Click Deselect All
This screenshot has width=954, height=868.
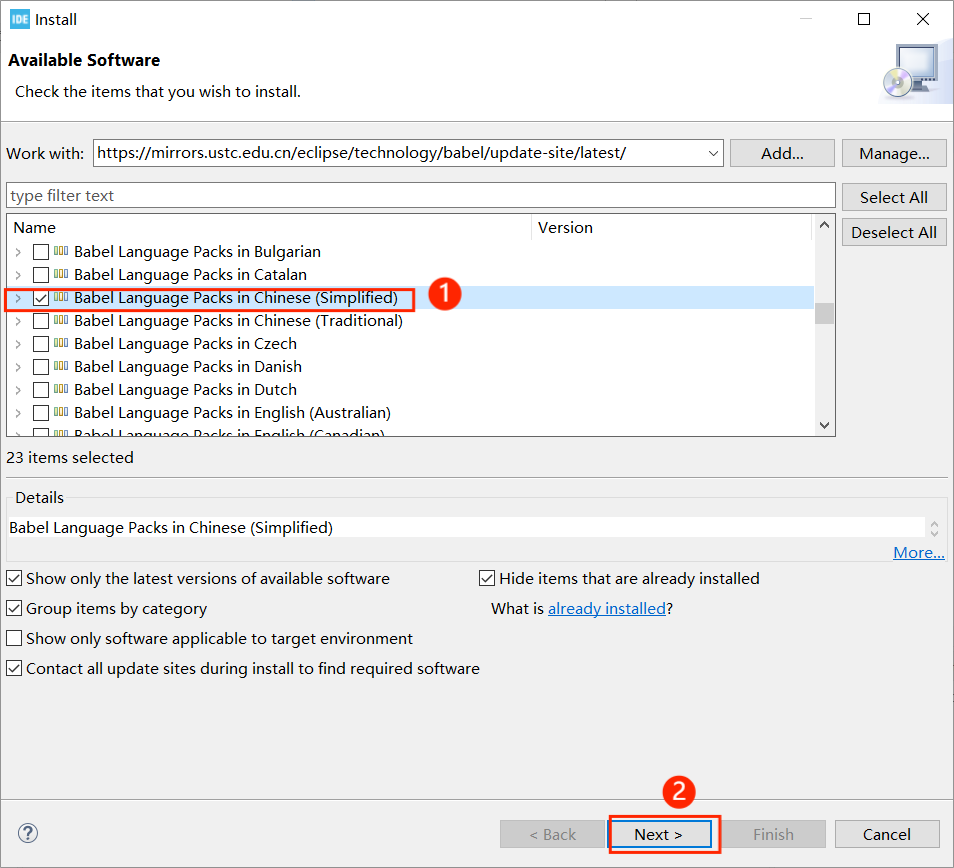pyautogui.click(x=894, y=232)
